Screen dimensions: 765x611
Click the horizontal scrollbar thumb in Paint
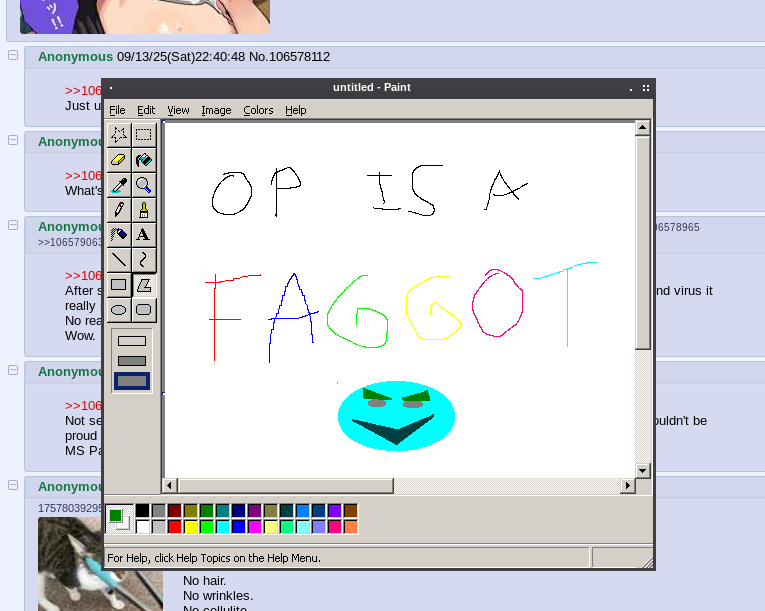coord(286,486)
